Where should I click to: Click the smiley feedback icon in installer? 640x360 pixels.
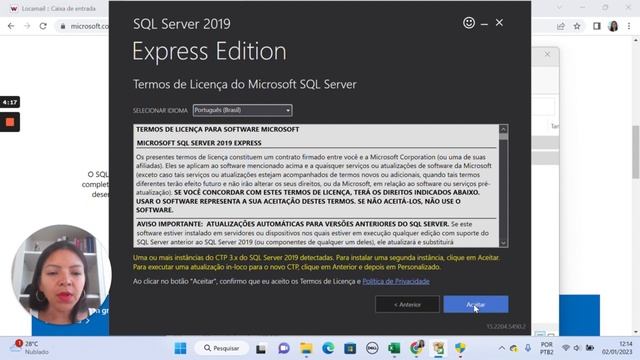[469, 23]
